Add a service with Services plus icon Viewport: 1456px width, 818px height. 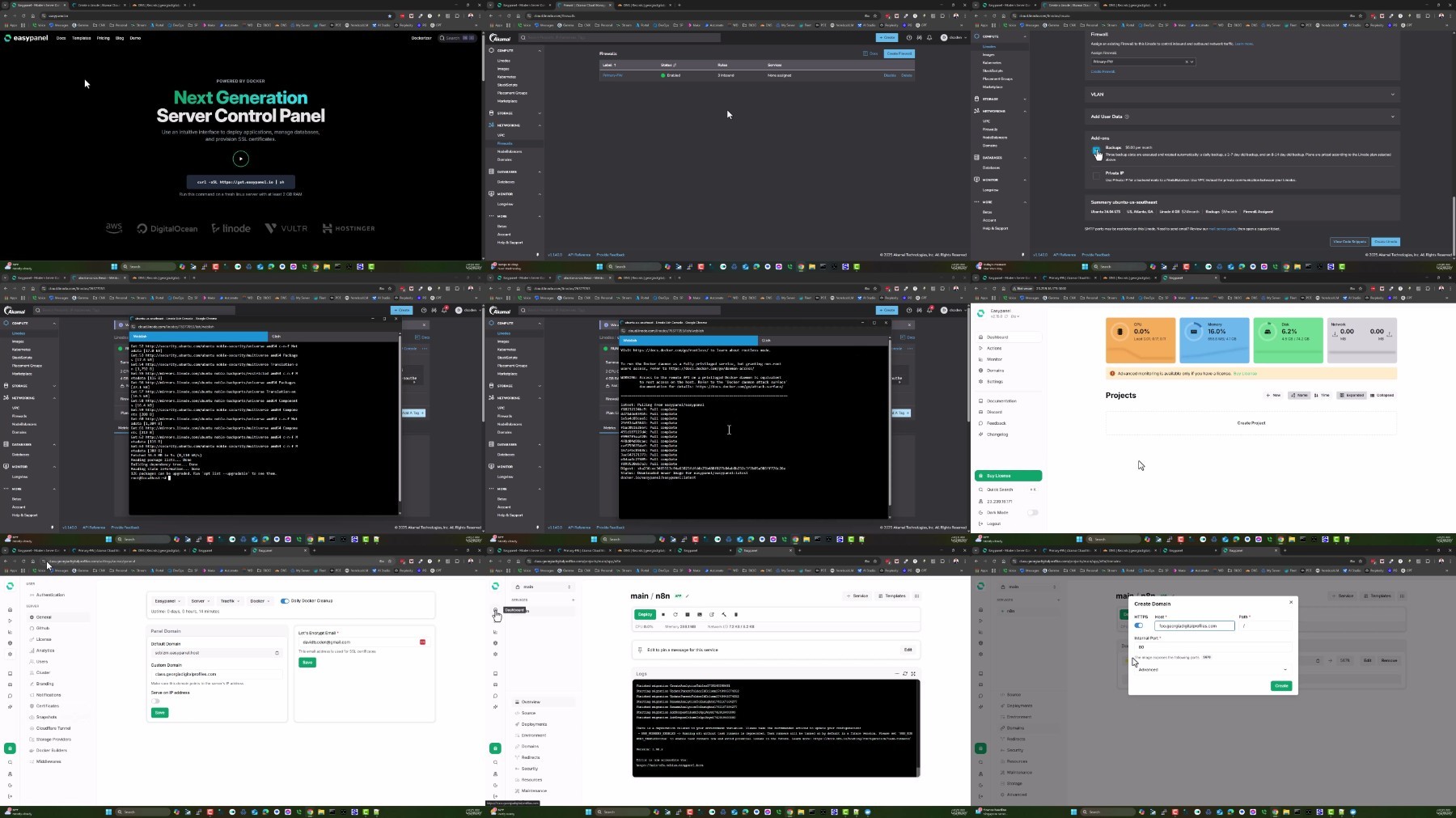tap(573, 600)
